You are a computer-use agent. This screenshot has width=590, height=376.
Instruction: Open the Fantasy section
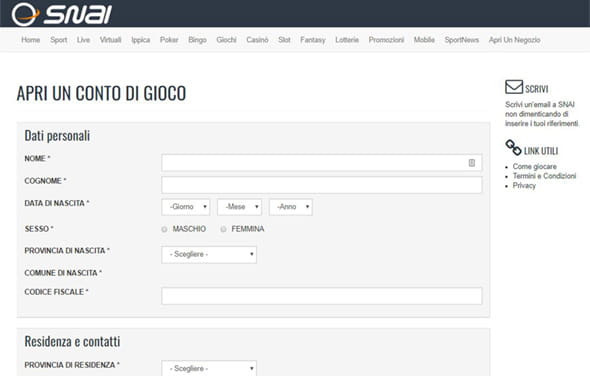313,40
